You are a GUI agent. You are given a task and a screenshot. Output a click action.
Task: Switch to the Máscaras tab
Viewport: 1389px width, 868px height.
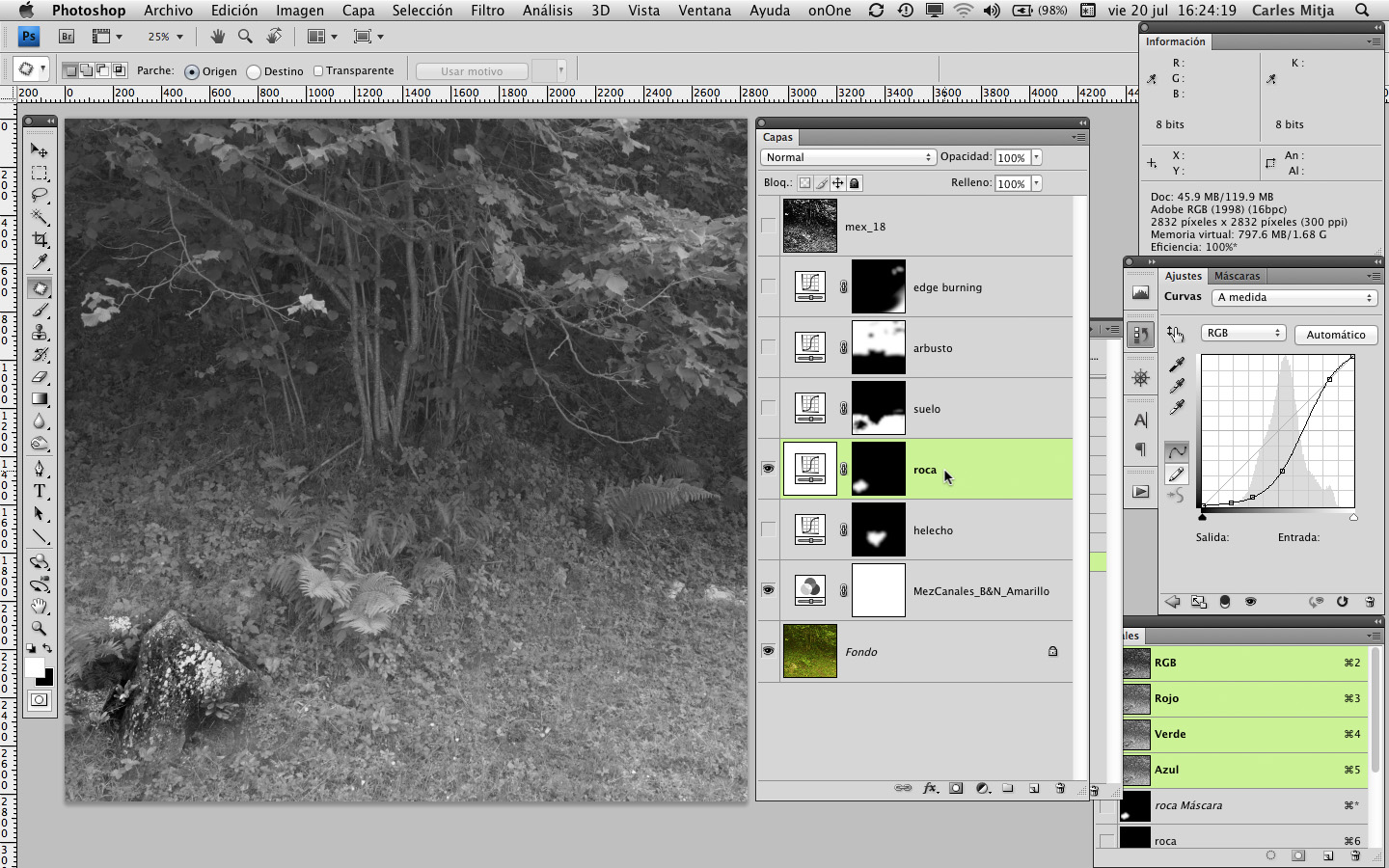pyautogui.click(x=1237, y=276)
